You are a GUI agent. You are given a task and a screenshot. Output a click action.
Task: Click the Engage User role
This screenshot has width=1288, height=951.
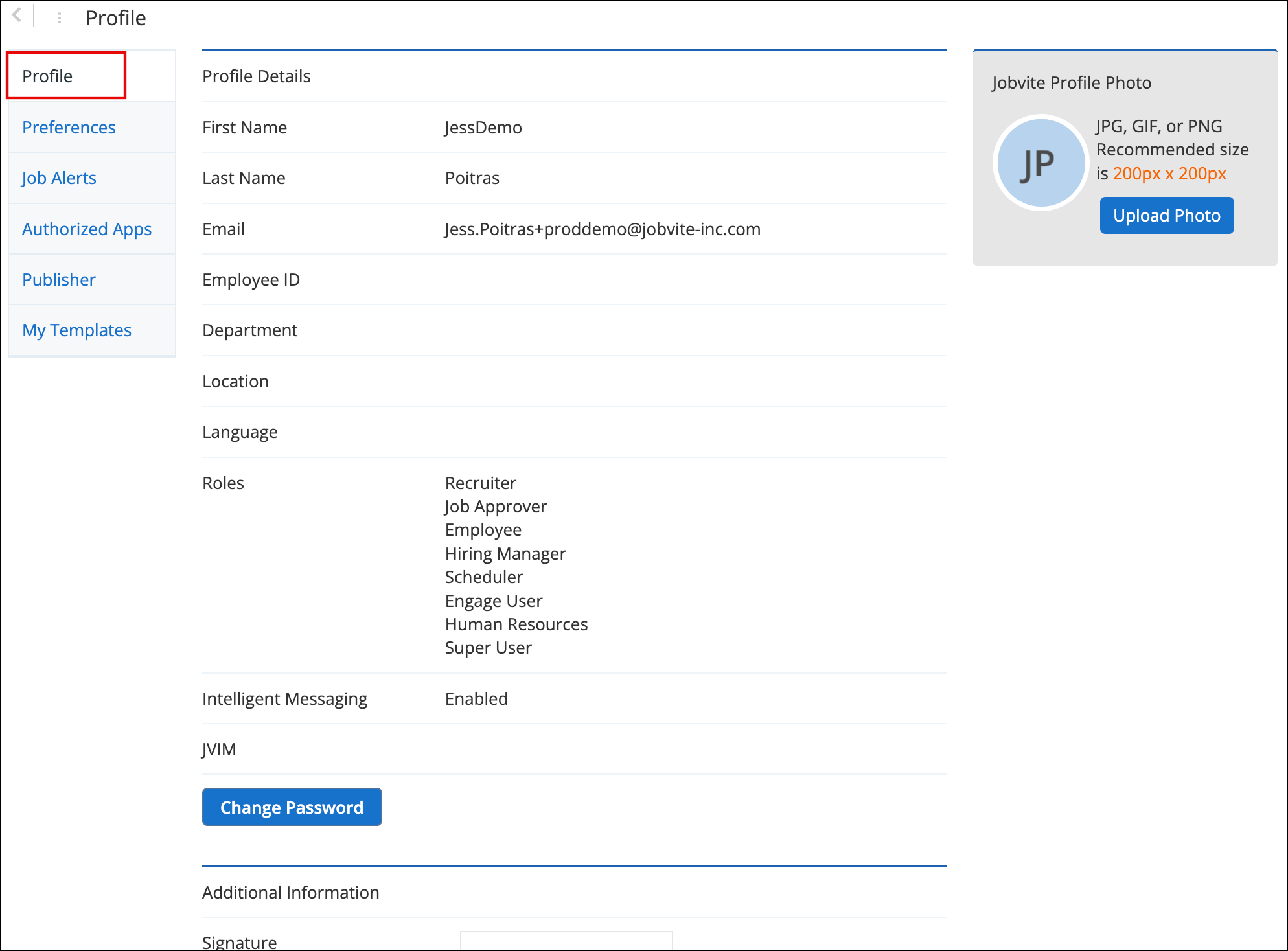coord(494,601)
